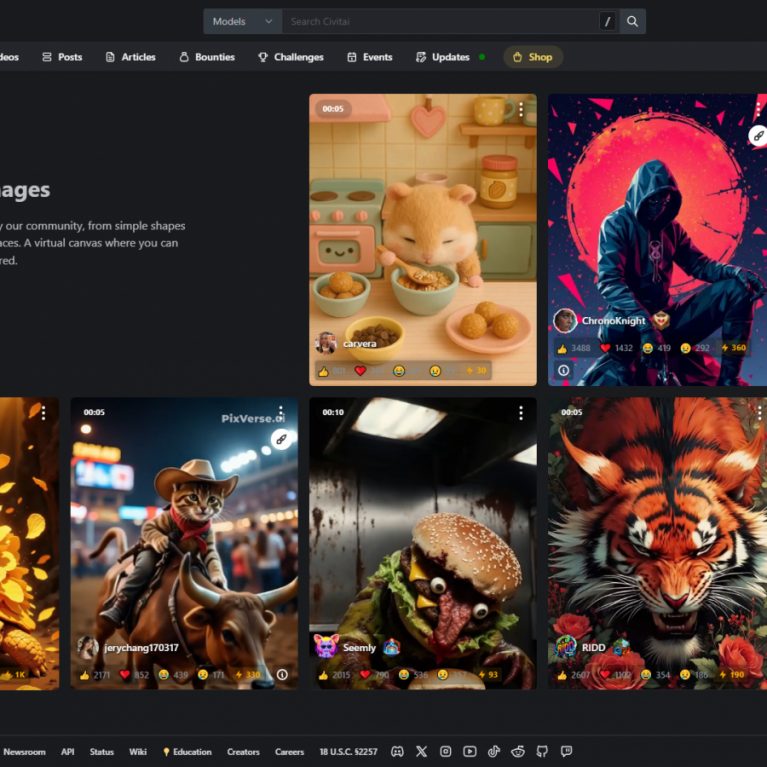Open the Twitch footer icon
This screenshot has height=767, width=767.
(566, 751)
